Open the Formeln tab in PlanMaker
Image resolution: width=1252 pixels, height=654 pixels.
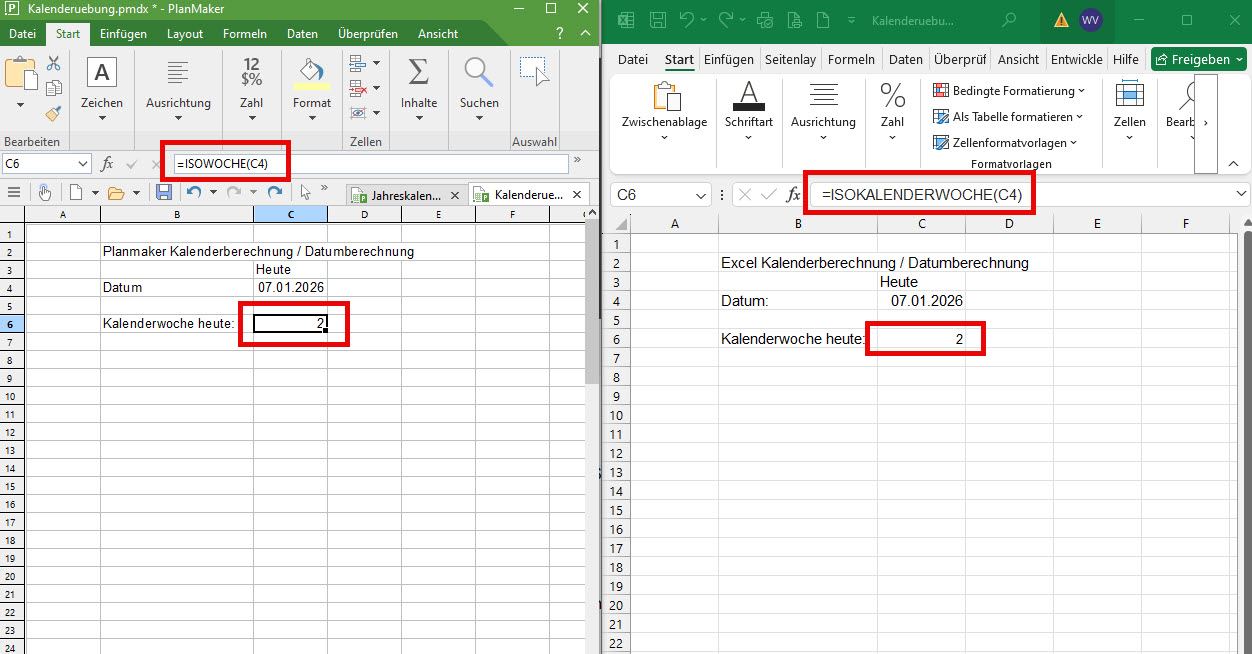tap(244, 34)
